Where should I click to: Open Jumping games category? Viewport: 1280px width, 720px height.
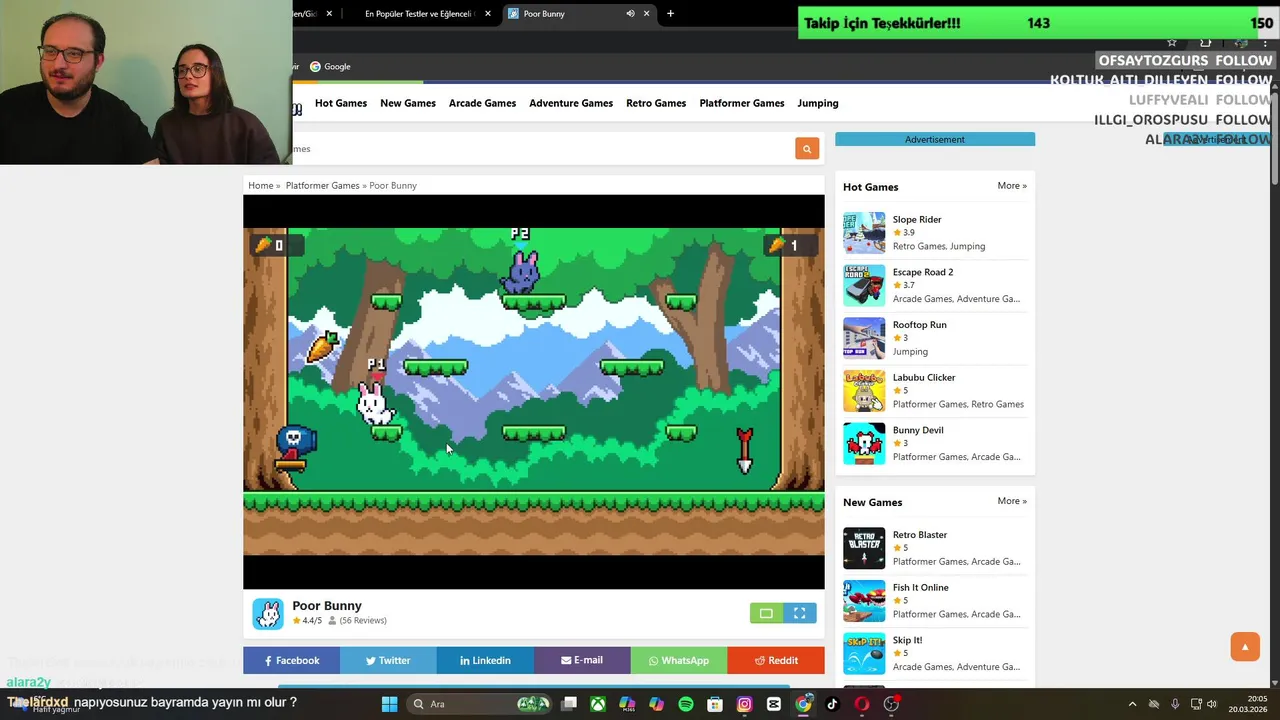coord(818,103)
